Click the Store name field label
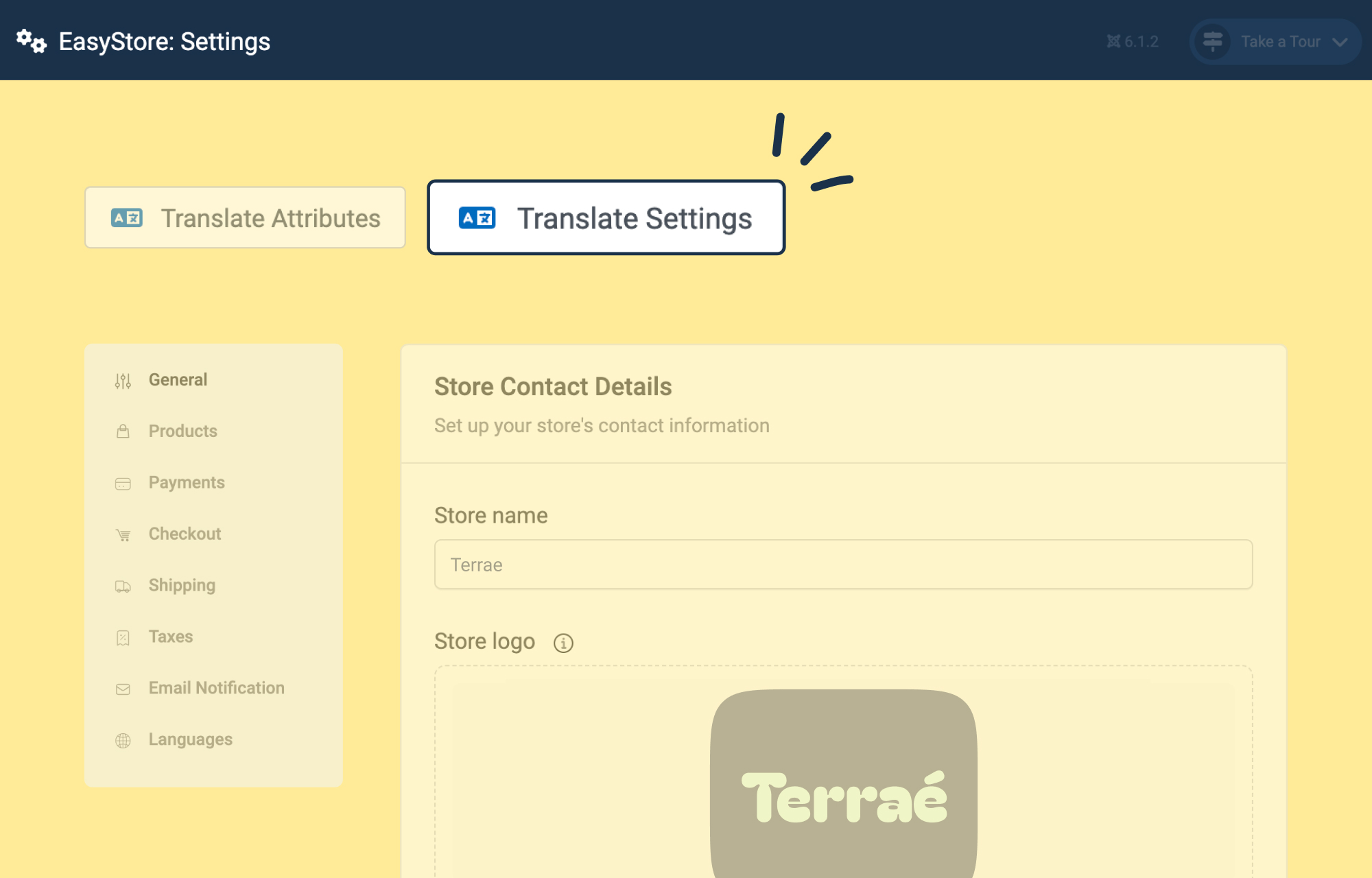 coord(491,516)
